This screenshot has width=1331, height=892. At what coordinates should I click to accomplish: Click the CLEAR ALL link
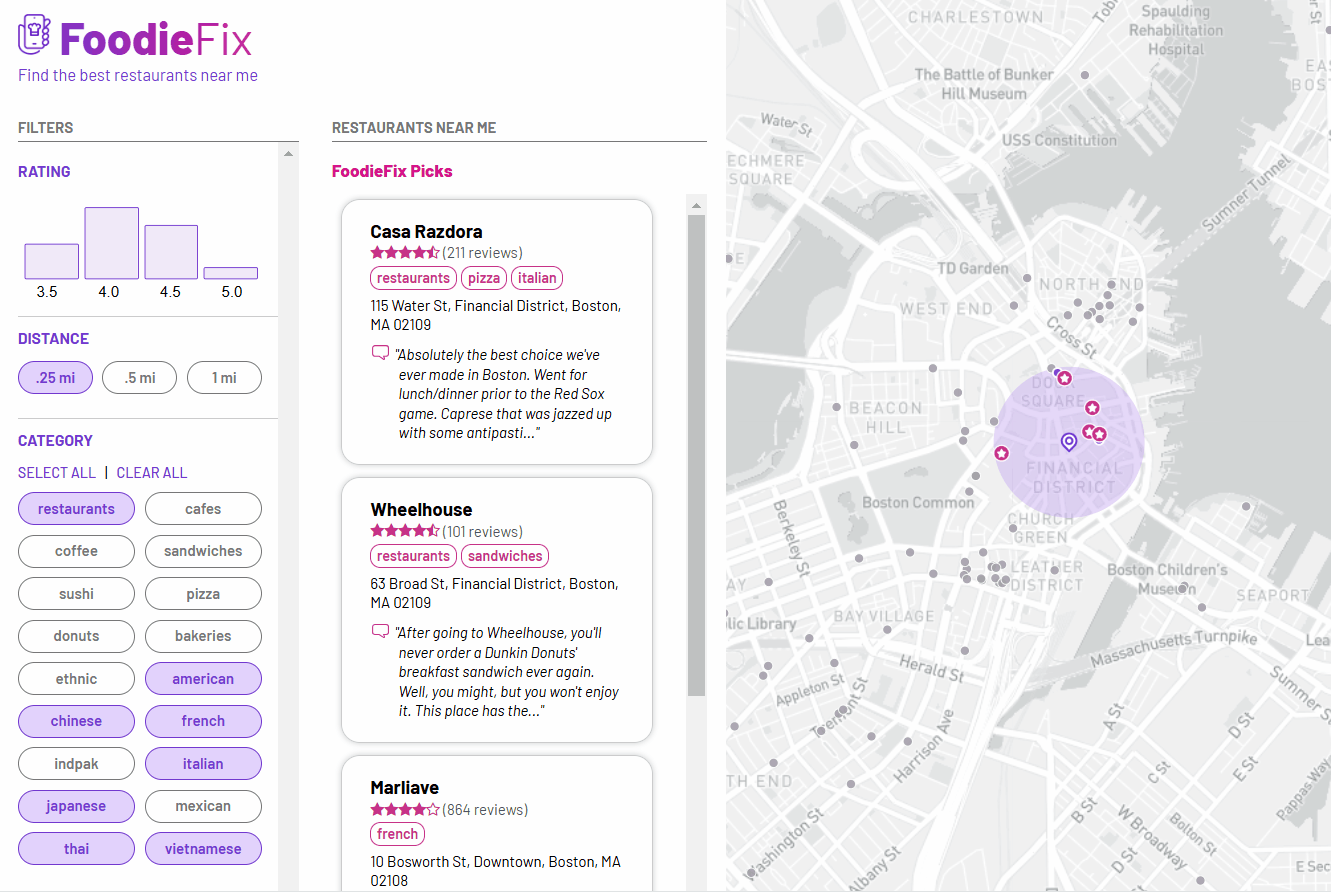[x=152, y=472]
